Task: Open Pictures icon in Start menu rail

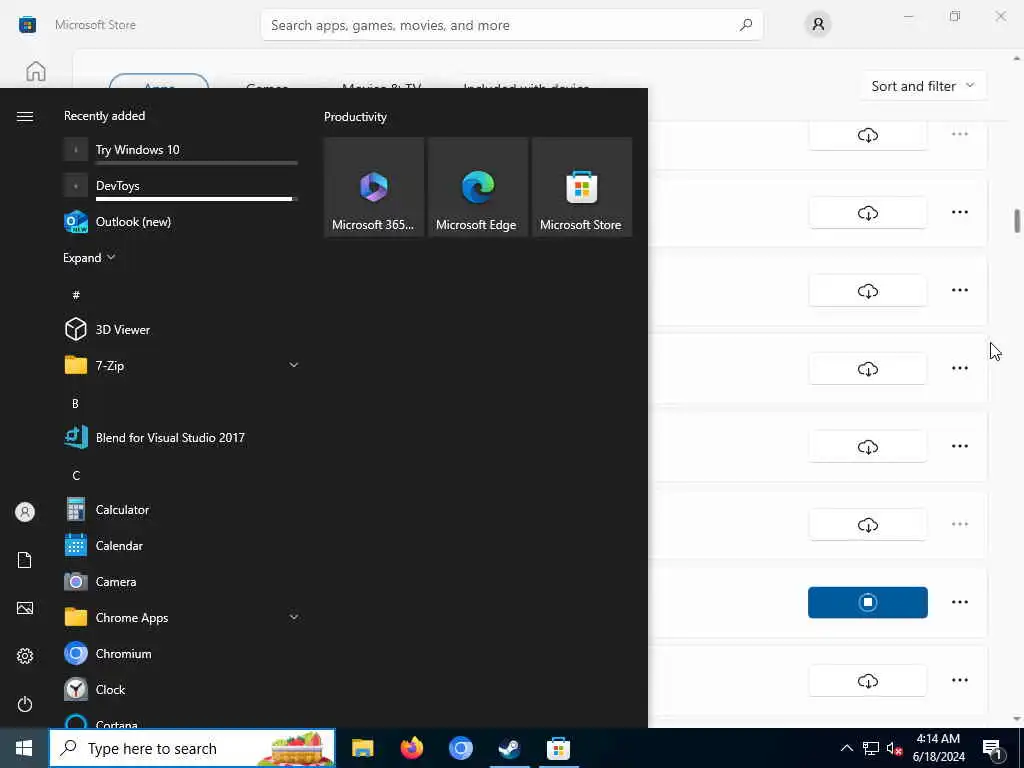Action: coord(25,608)
